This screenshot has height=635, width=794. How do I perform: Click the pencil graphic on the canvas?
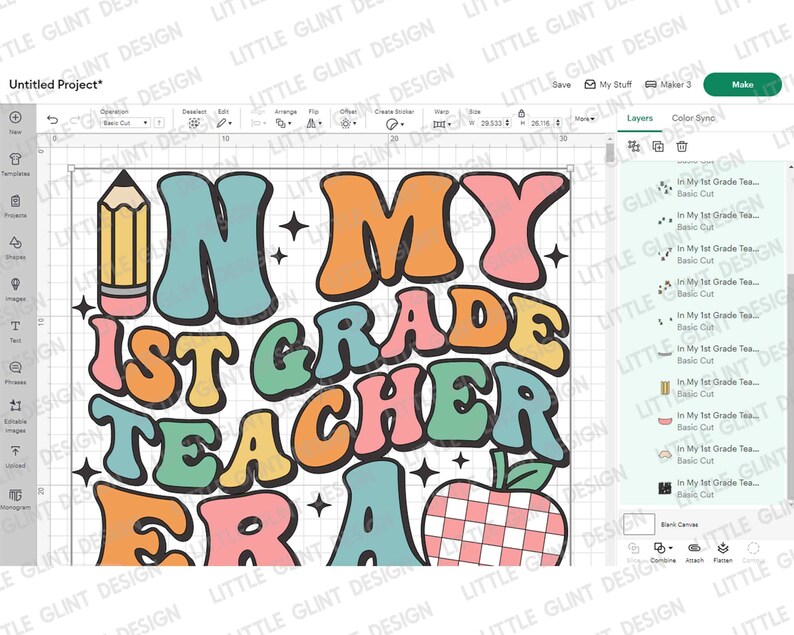[124, 244]
